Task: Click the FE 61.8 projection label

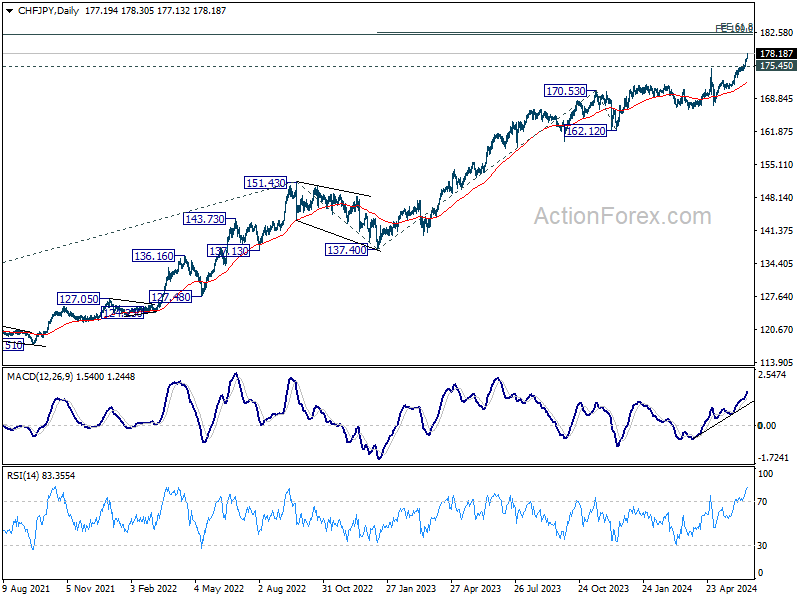Action: pyautogui.click(x=735, y=28)
